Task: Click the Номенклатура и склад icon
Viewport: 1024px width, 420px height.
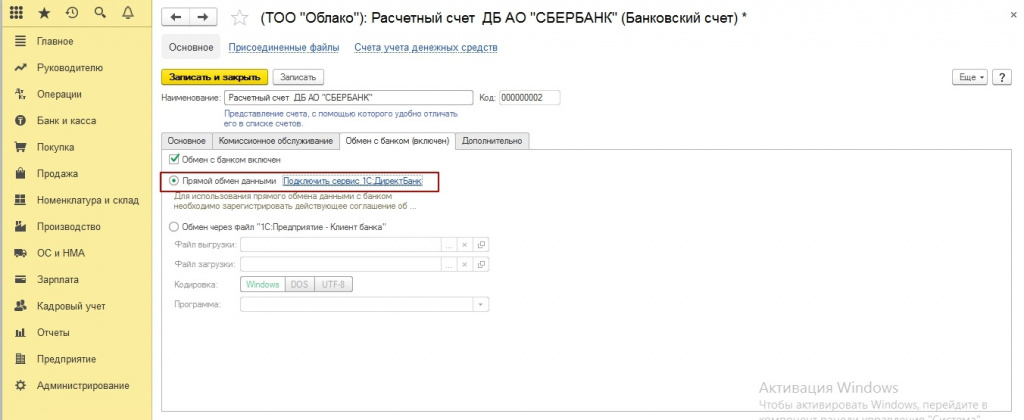Action: point(20,200)
